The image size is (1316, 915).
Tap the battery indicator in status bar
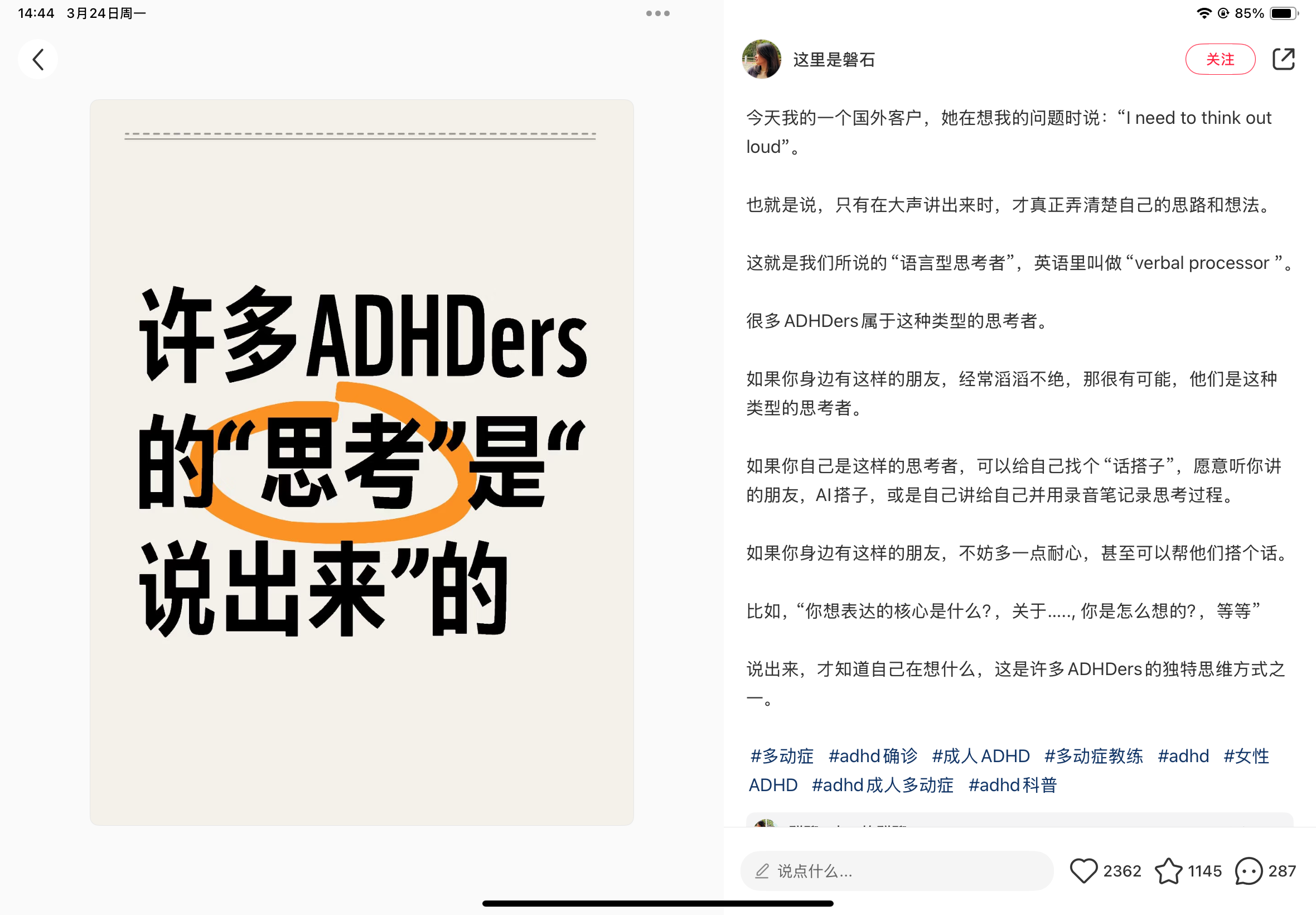point(1283,13)
